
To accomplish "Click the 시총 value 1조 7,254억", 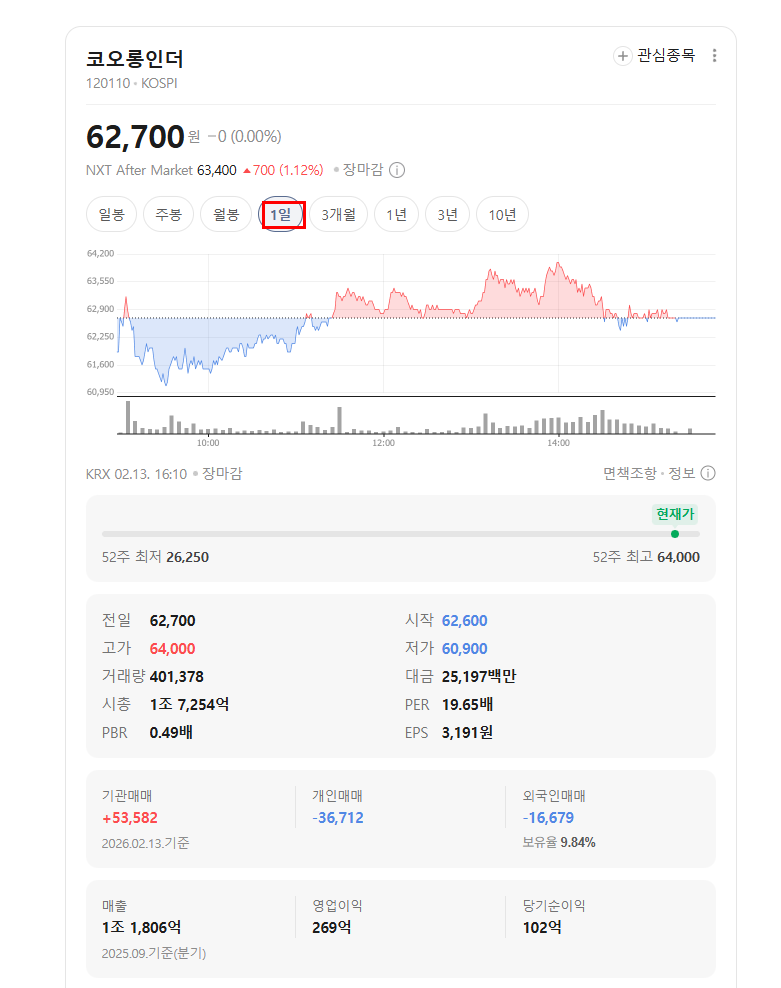I will click(189, 704).
